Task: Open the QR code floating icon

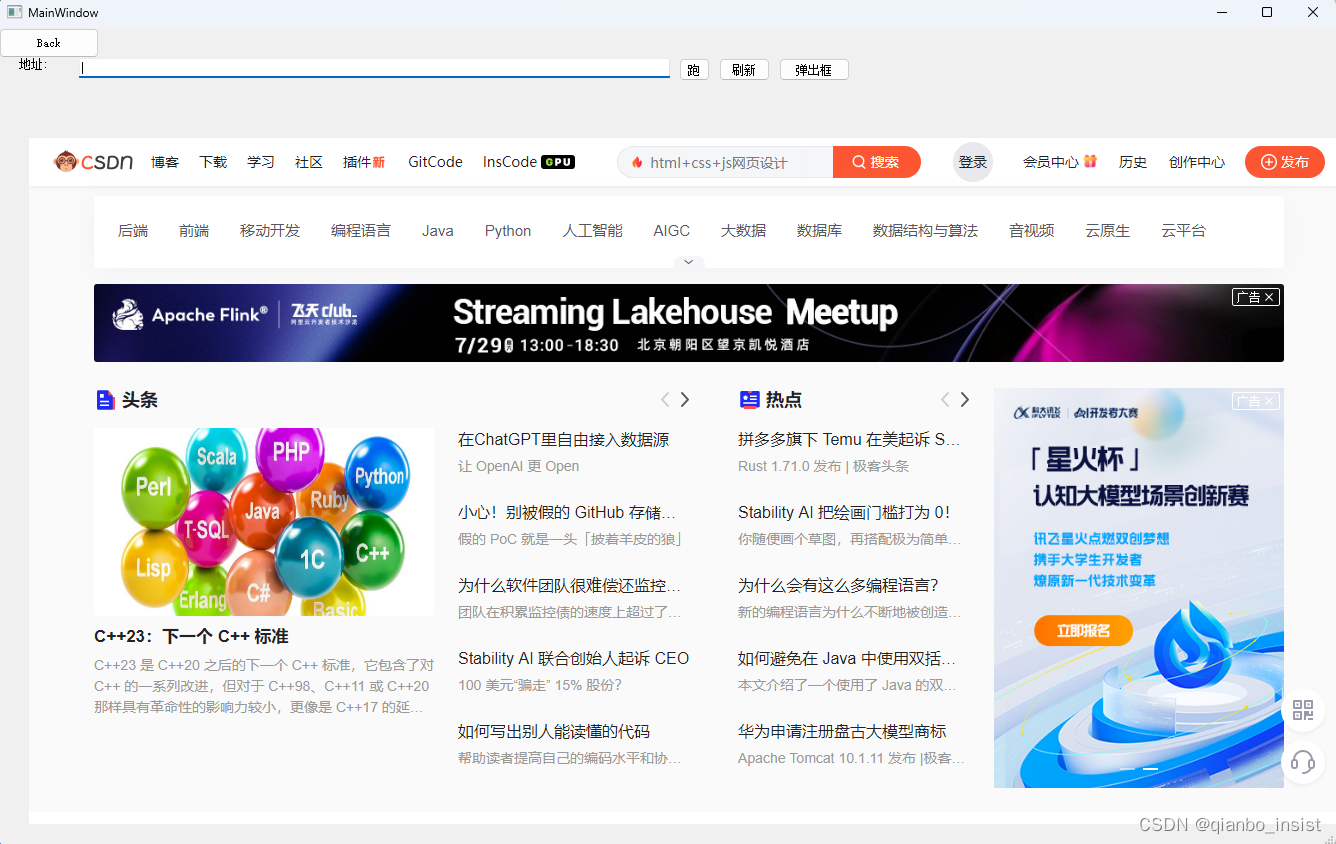Action: [x=1303, y=710]
